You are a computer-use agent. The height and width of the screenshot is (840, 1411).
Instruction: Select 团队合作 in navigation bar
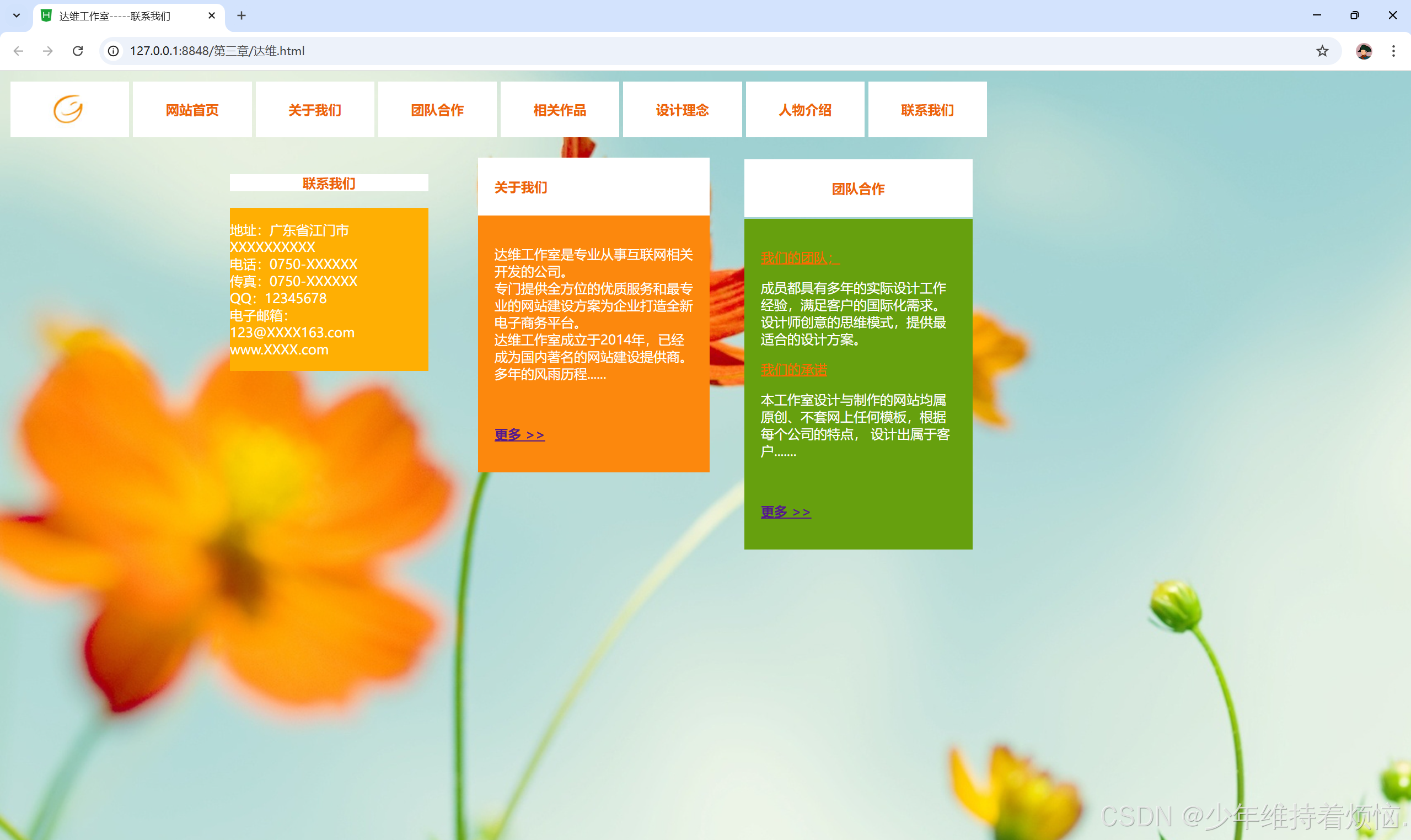437,110
